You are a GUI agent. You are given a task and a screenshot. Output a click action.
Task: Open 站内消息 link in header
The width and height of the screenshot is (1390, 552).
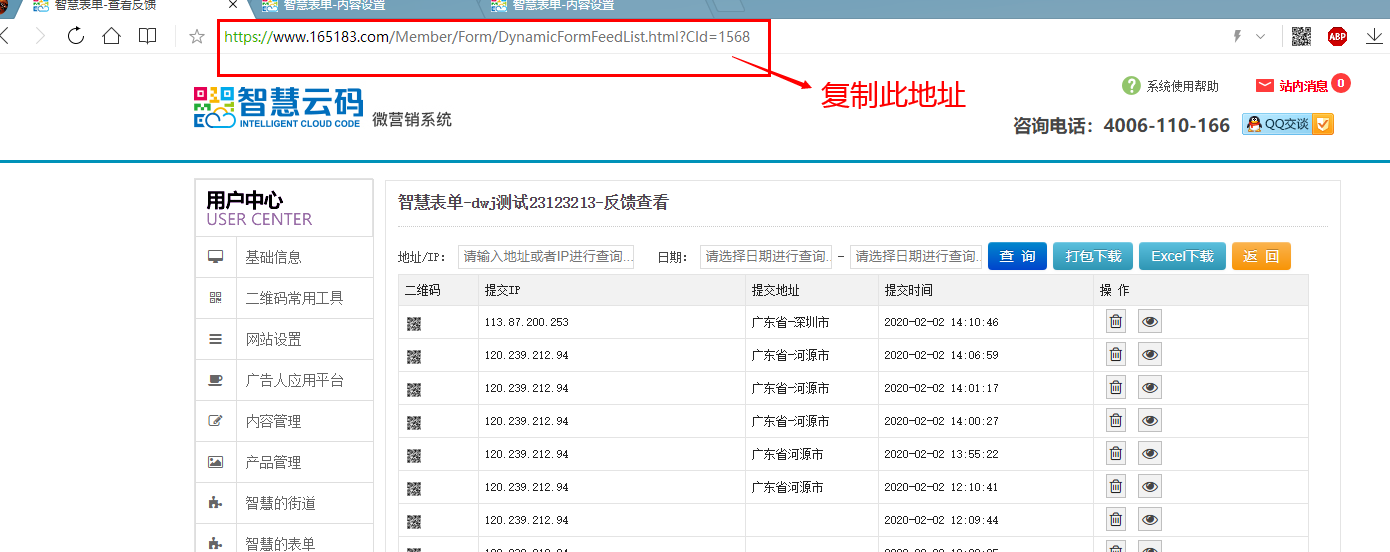(1303, 86)
